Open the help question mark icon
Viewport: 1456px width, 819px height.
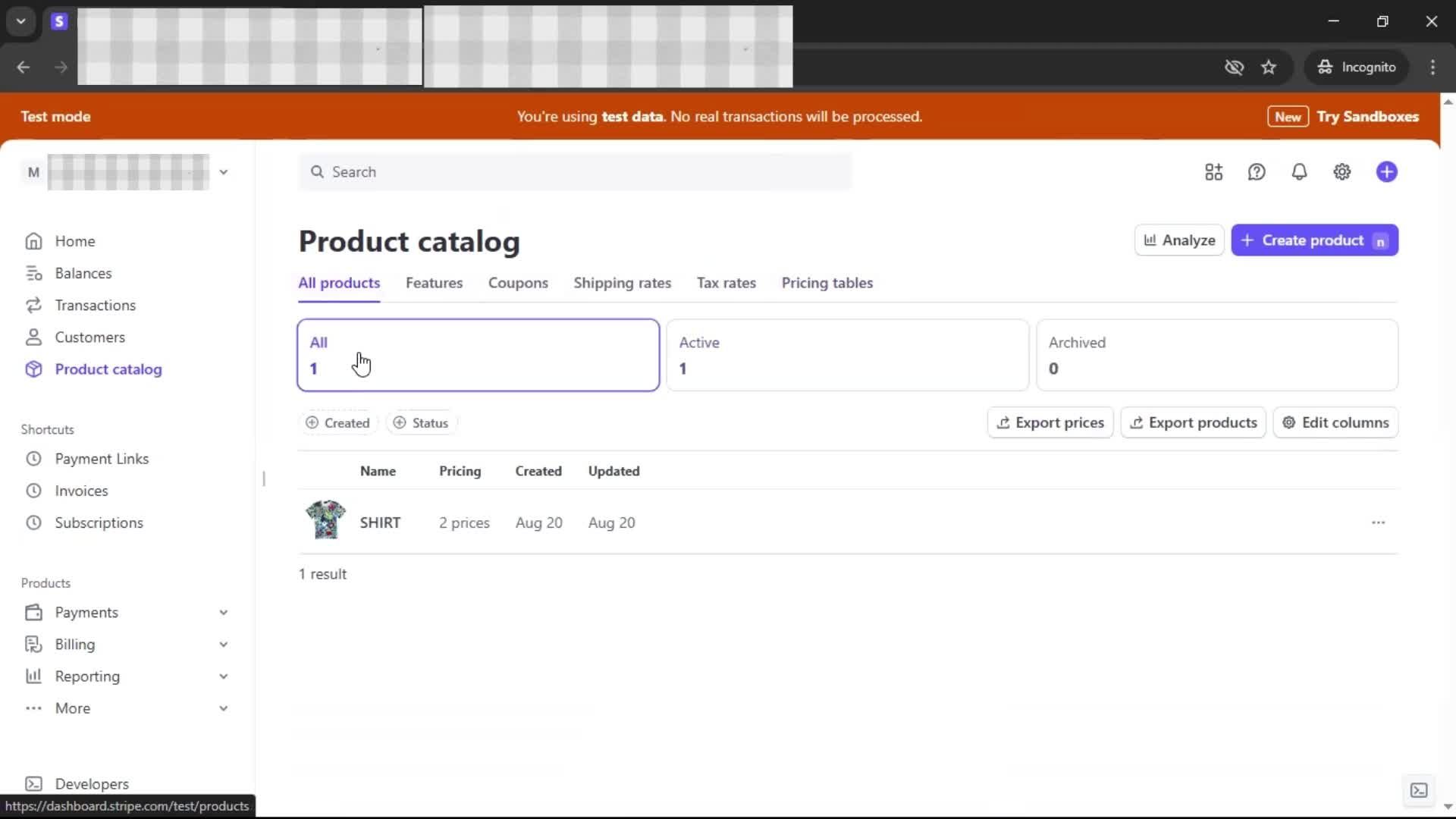1257,172
